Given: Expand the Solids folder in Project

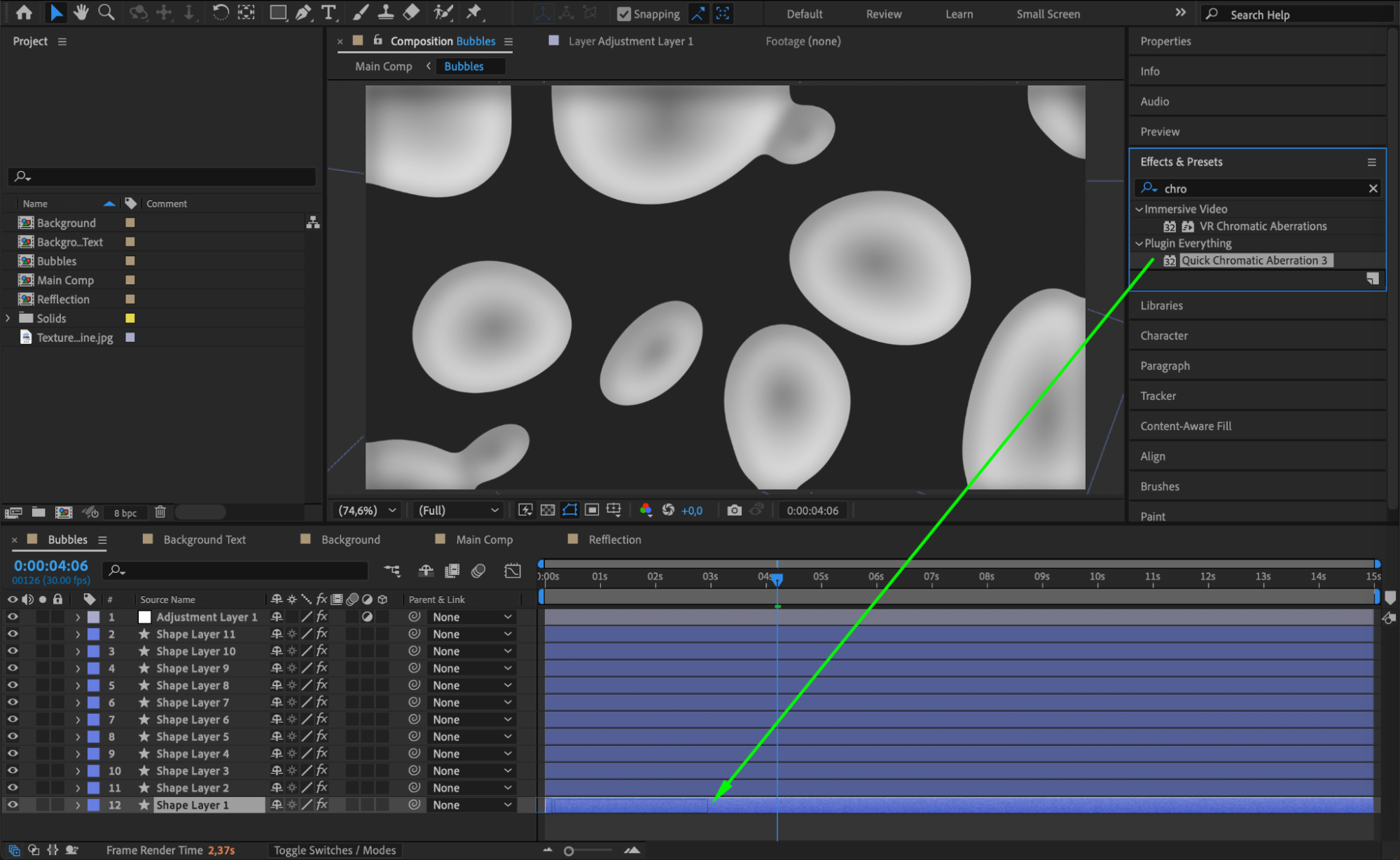Looking at the screenshot, I should click(x=8, y=318).
